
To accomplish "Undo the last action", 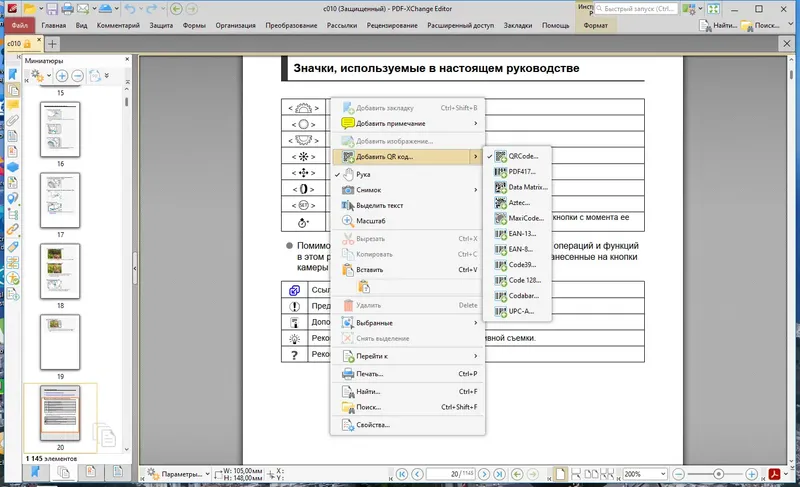I will [x=130, y=8].
